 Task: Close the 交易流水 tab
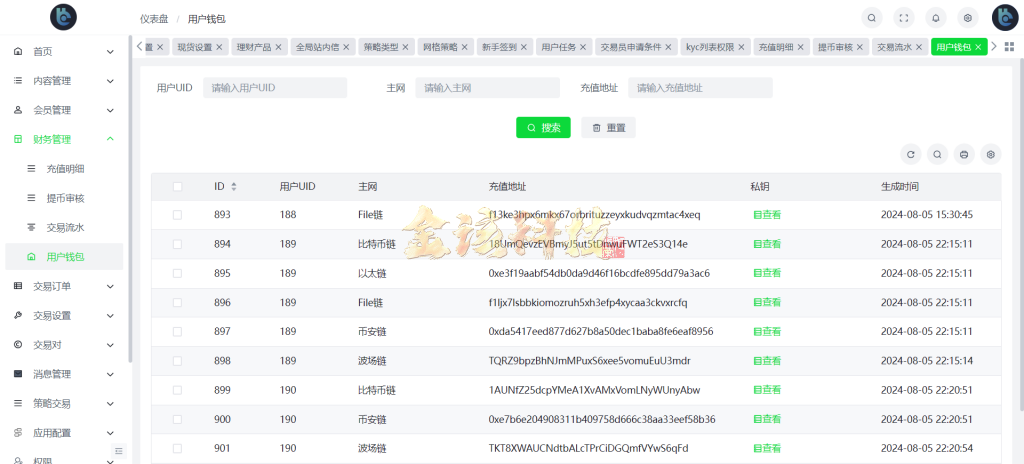(920, 47)
